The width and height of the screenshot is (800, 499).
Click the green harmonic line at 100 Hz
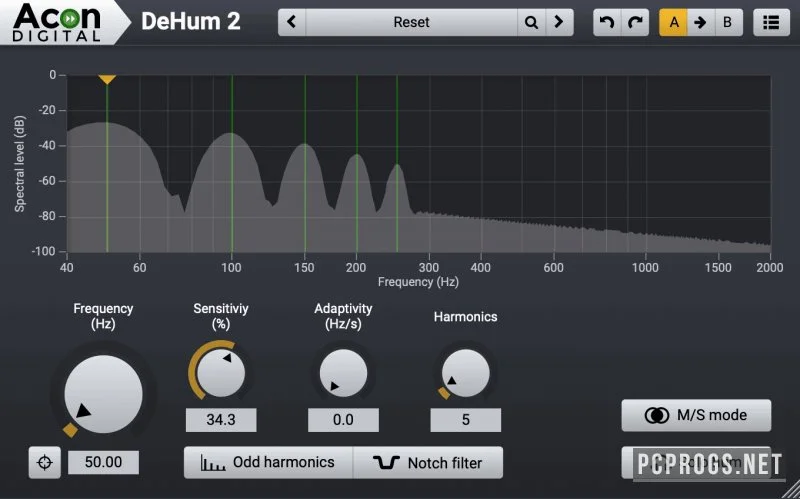pos(232,163)
